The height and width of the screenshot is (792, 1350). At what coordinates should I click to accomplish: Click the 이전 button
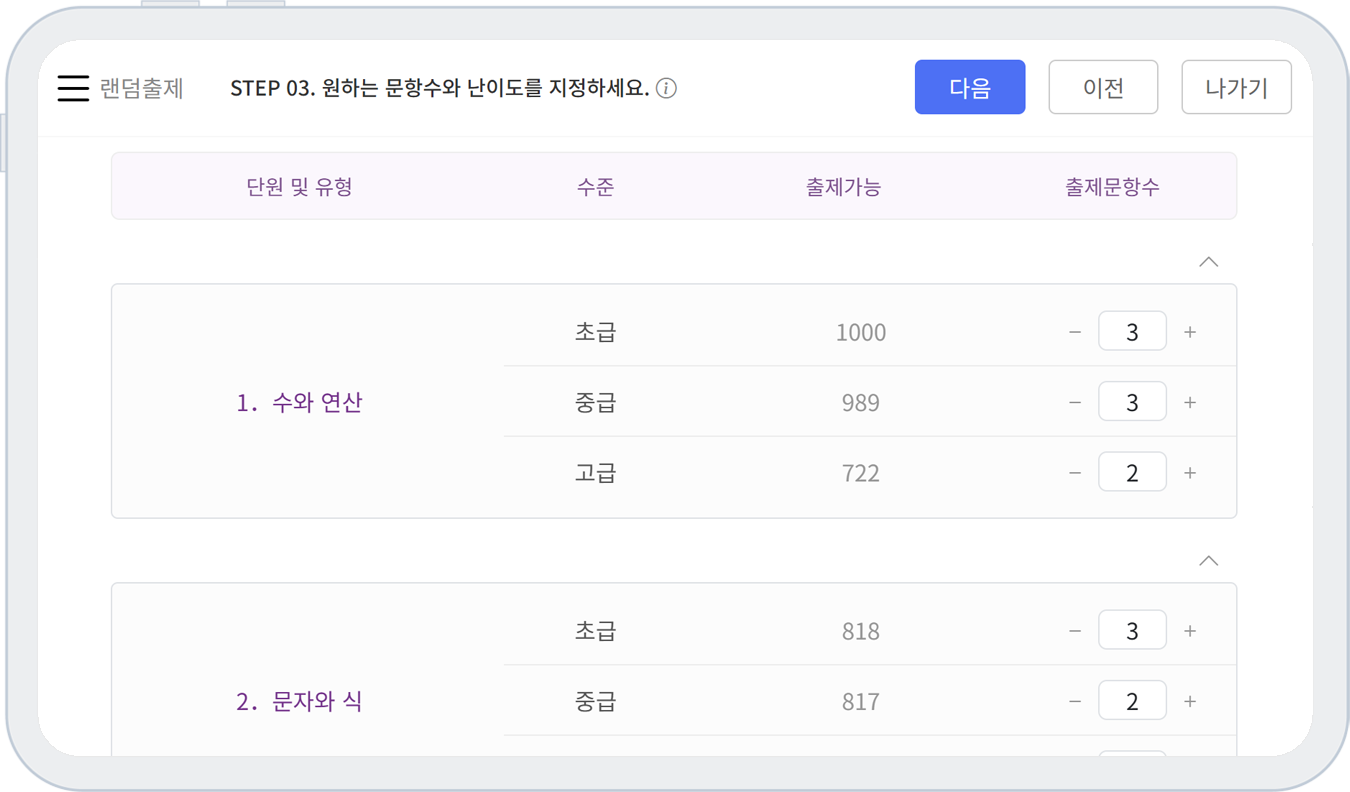click(1103, 87)
